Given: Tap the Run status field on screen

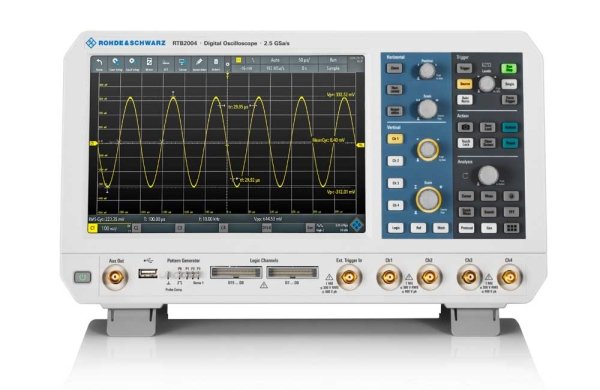Looking at the screenshot, I should pyautogui.click(x=333, y=60).
